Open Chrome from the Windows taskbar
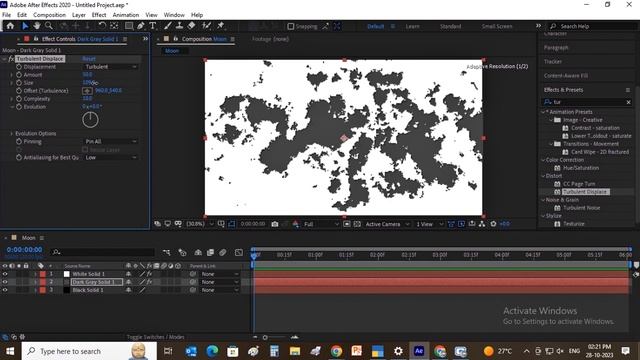 [x=336, y=351]
